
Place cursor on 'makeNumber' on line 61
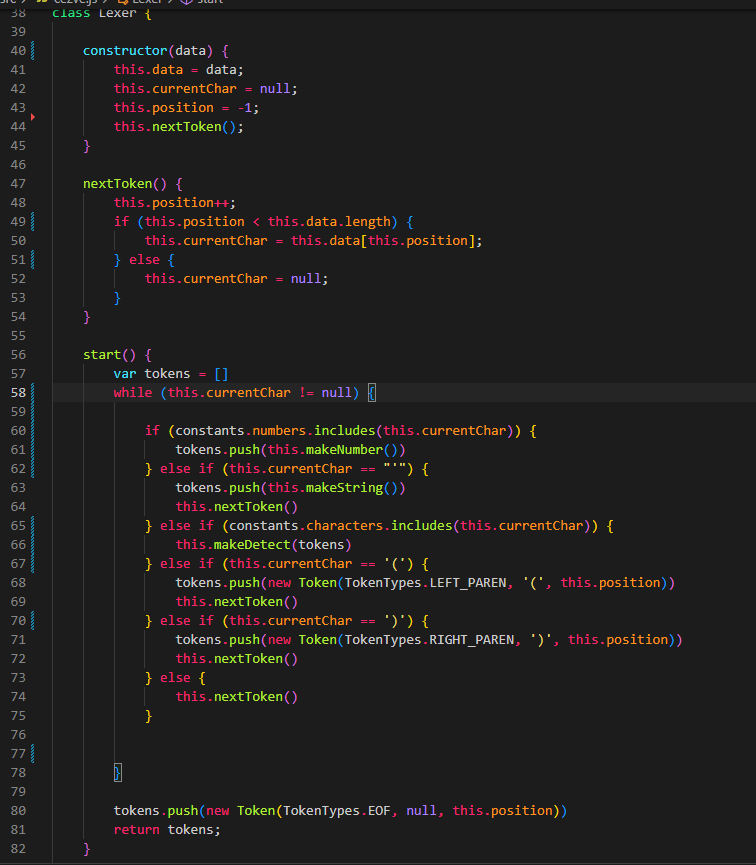pos(344,450)
